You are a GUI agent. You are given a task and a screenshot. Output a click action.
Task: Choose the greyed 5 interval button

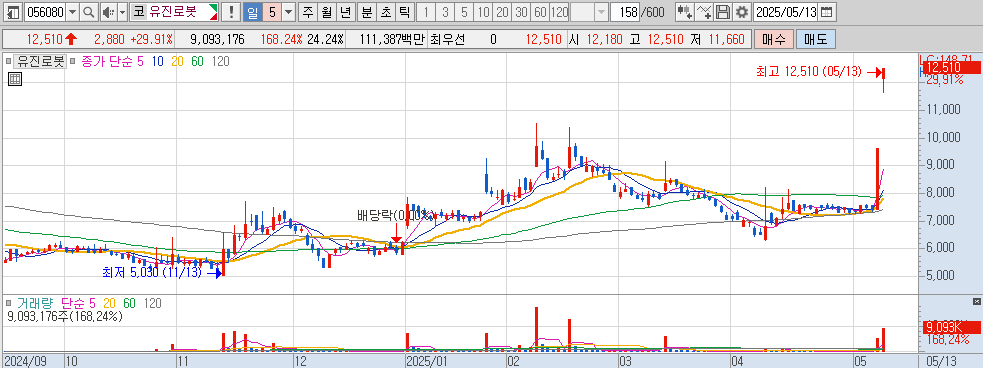pos(464,11)
